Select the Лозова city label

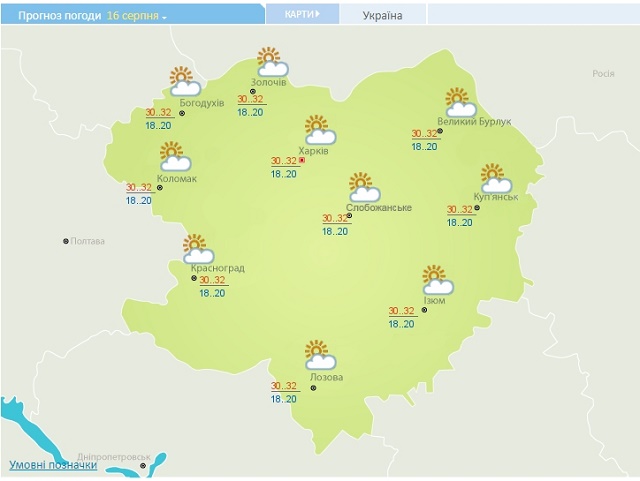pos(327,377)
